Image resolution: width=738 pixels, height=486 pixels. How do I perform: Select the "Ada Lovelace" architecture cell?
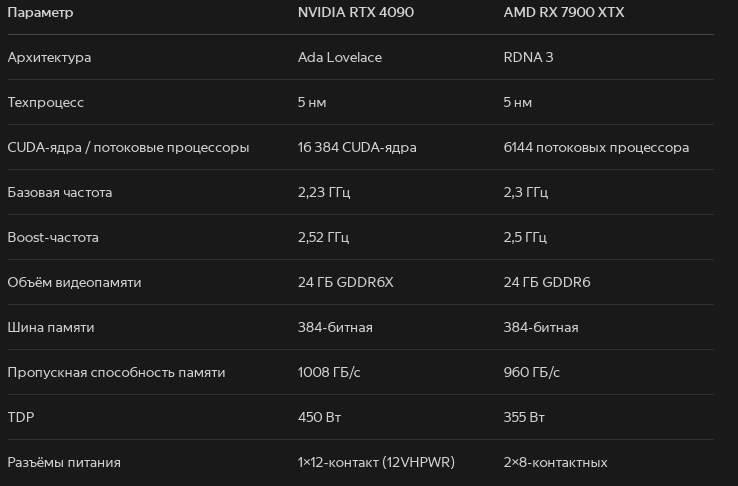pyautogui.click(x=339, y=57)
